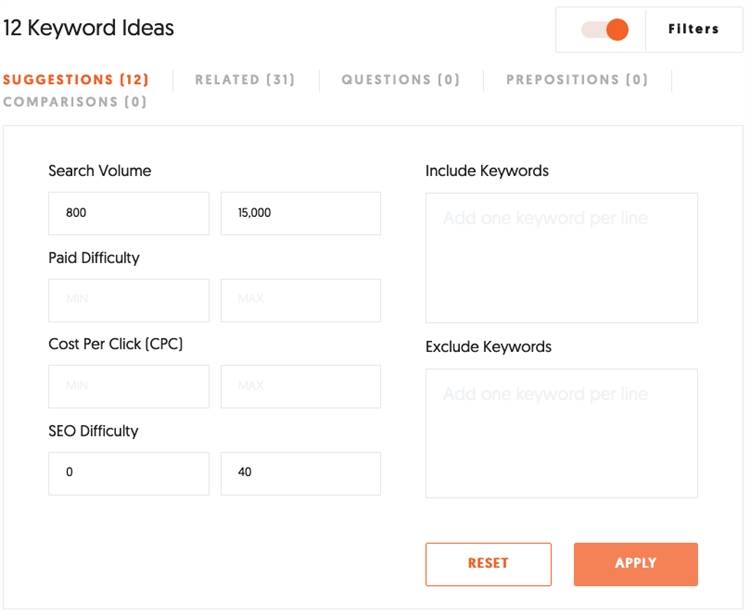Viewport: 750px width, 614px height.
Task: Show the Comparisons (0) tab
Action: (x=75, y=102)
